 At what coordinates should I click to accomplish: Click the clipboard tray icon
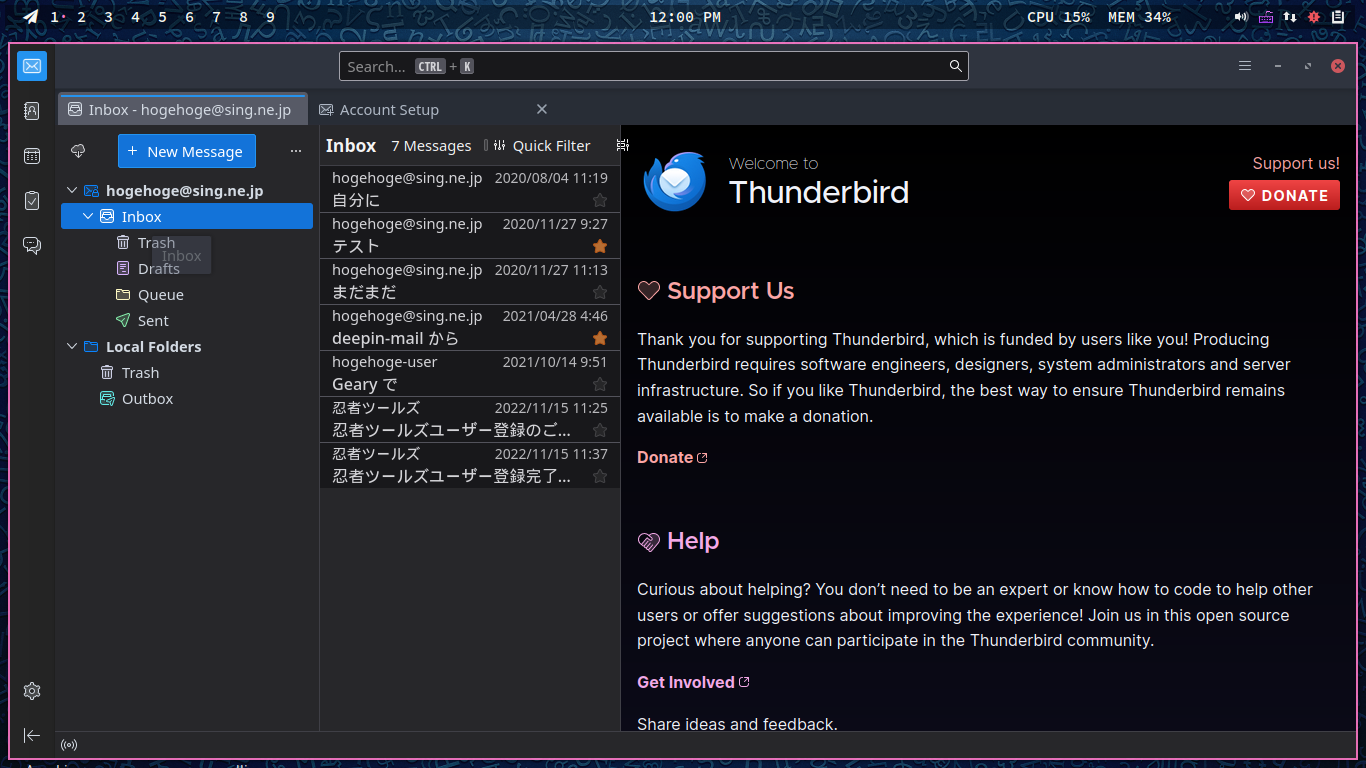click(x=1338, y=17)
